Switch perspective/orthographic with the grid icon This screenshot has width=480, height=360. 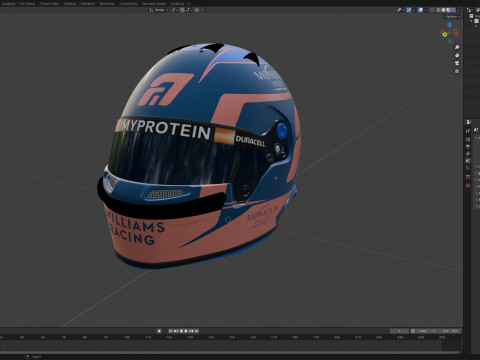click(x=457, y=71)
